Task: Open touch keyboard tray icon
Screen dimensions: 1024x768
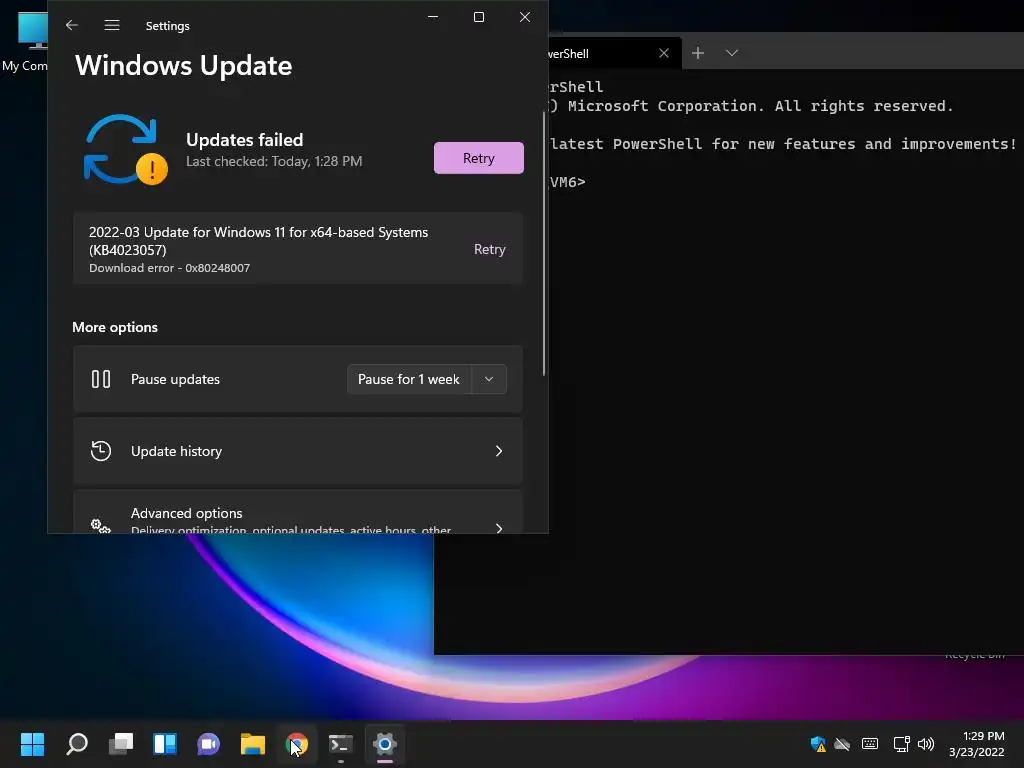Action: point(870,744)
